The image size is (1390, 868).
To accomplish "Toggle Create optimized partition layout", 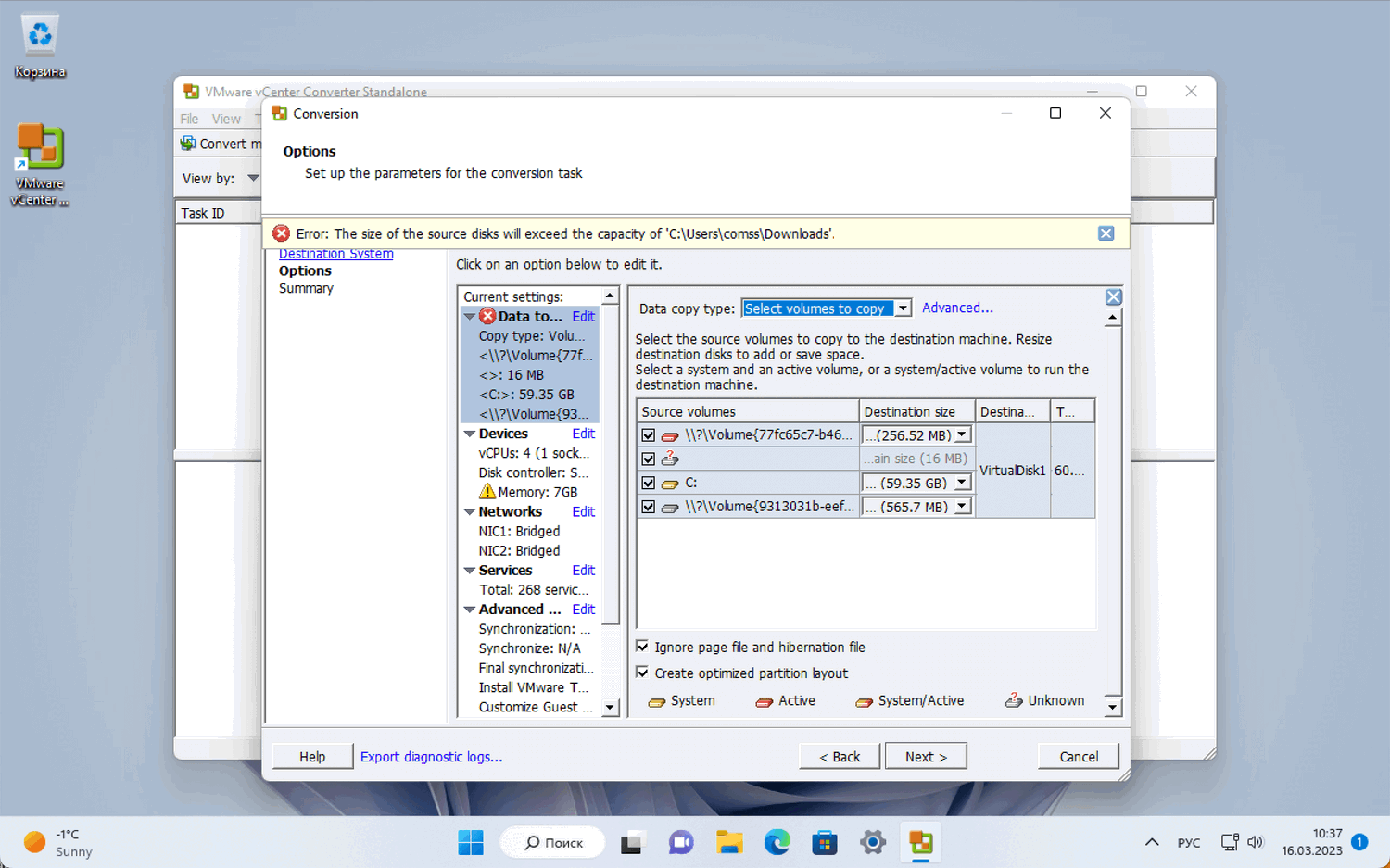I will pyautogui.click(x=642, y=673).
